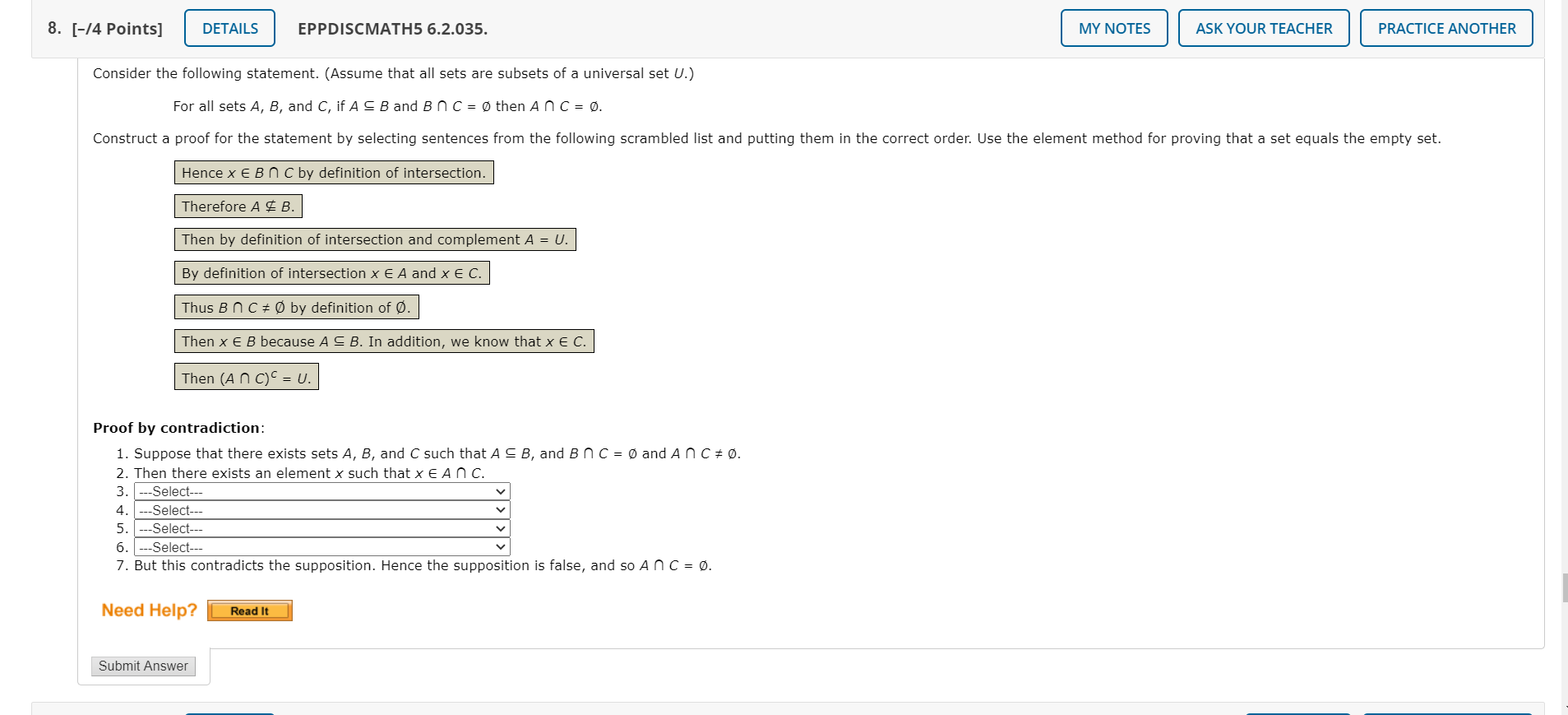Click ASK YOUR TEACHER

tap(1264, 27)
